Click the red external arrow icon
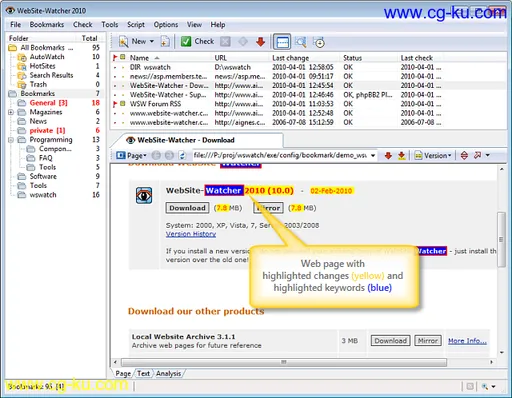Screen dimensions: 512x398 [478, 156]
